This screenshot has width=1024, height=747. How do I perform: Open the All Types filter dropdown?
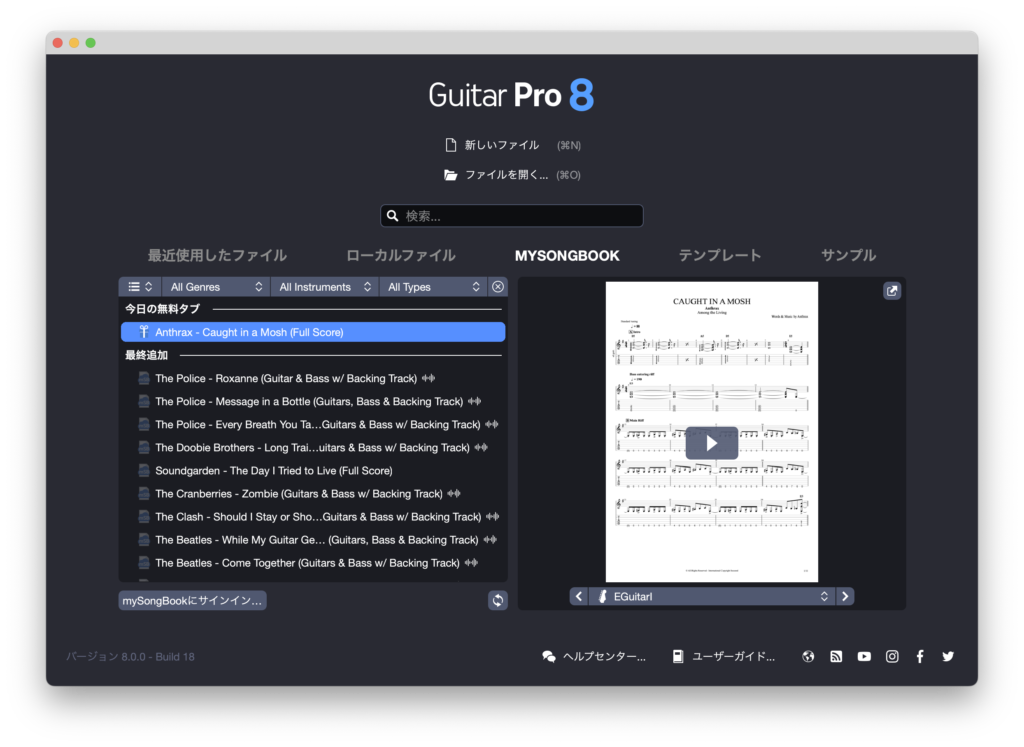(x=434, y=287)
